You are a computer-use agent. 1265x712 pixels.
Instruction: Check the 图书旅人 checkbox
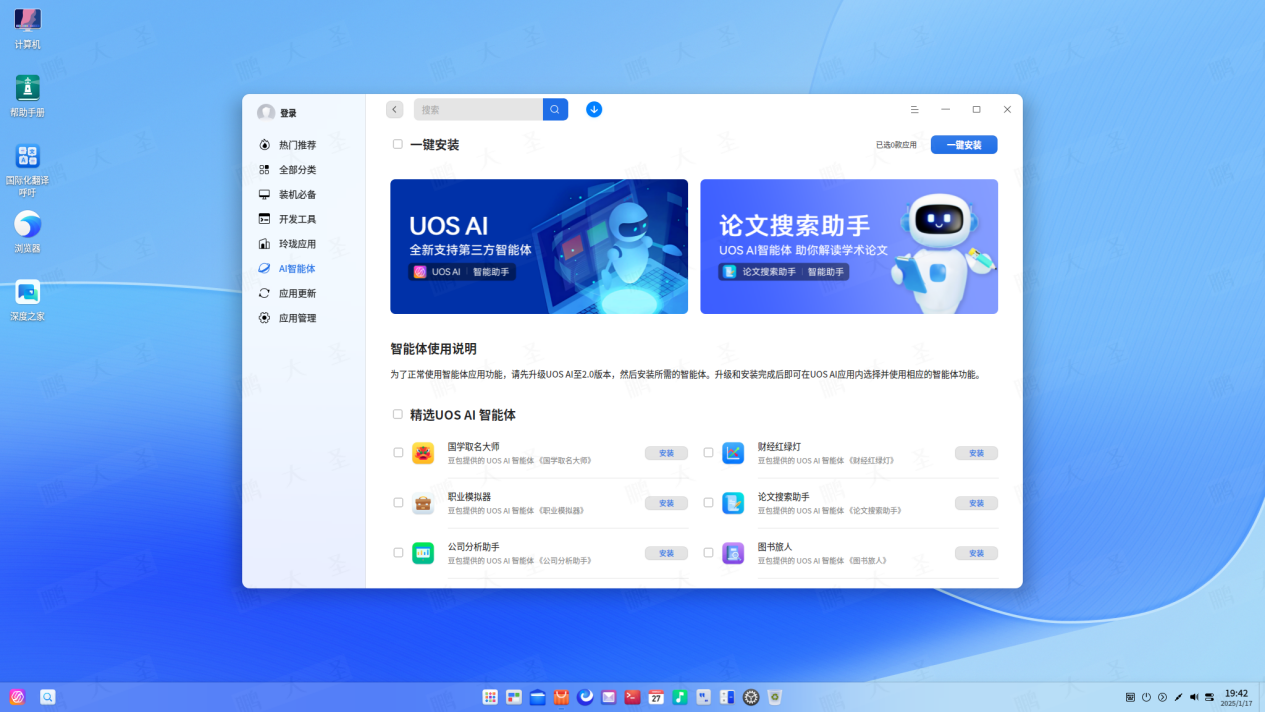click(x=708, y=553)
